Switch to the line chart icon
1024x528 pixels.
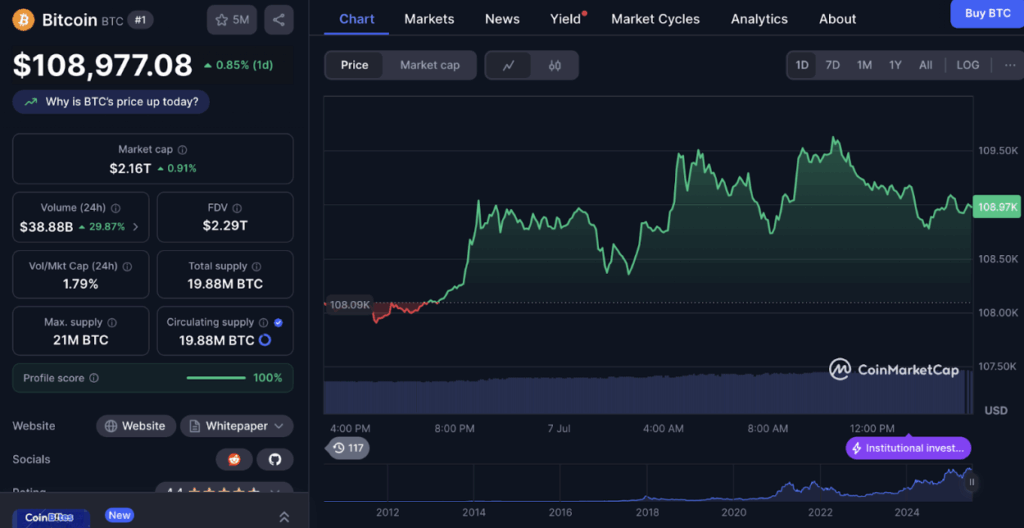click(509, 65)
